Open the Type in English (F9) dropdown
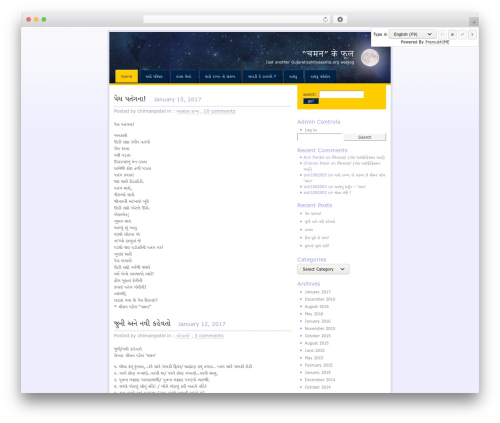The width and height of the screenshot is (500, 423). 412,34
